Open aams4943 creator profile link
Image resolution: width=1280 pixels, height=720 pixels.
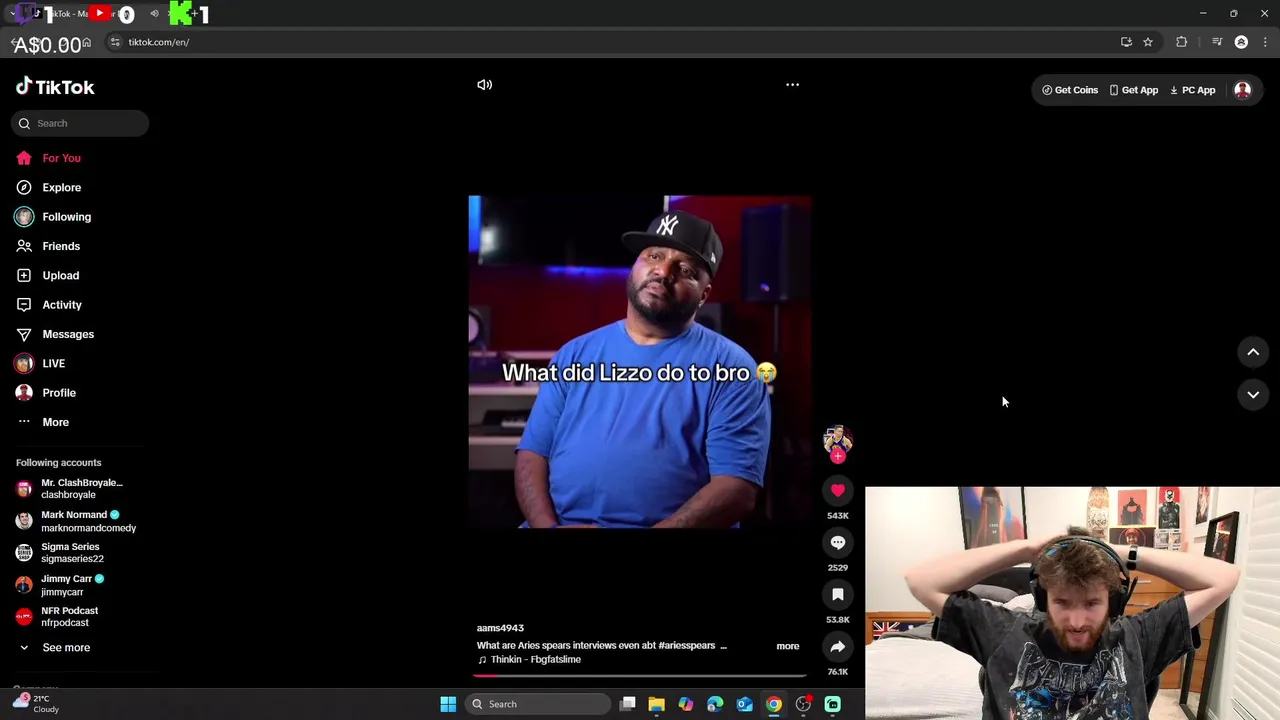point(500,628)
